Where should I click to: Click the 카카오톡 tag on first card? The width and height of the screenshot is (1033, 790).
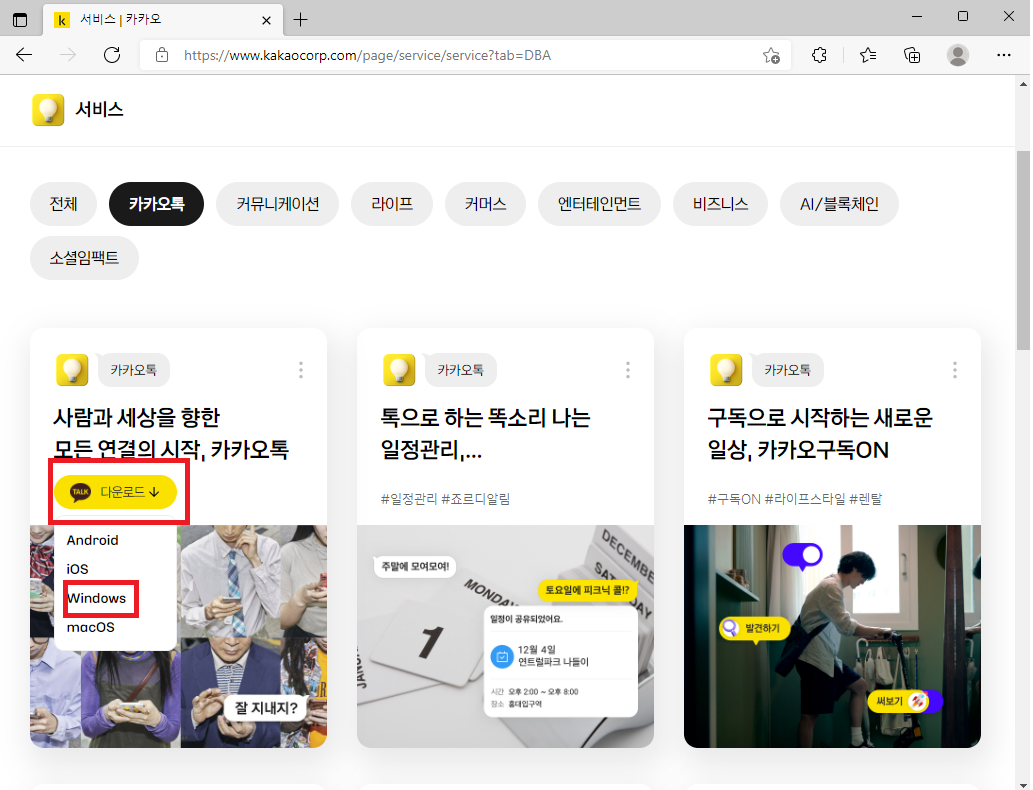(x=133, y=370)
